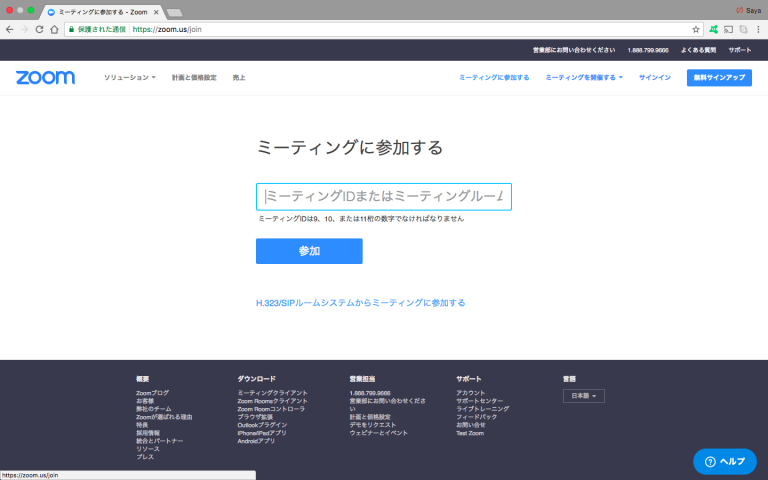Expand the ソリューション dropdown menu
Image resolution: width=768 pixels, height=480 pixels.
pyautogui.click(x=129, y=77)
